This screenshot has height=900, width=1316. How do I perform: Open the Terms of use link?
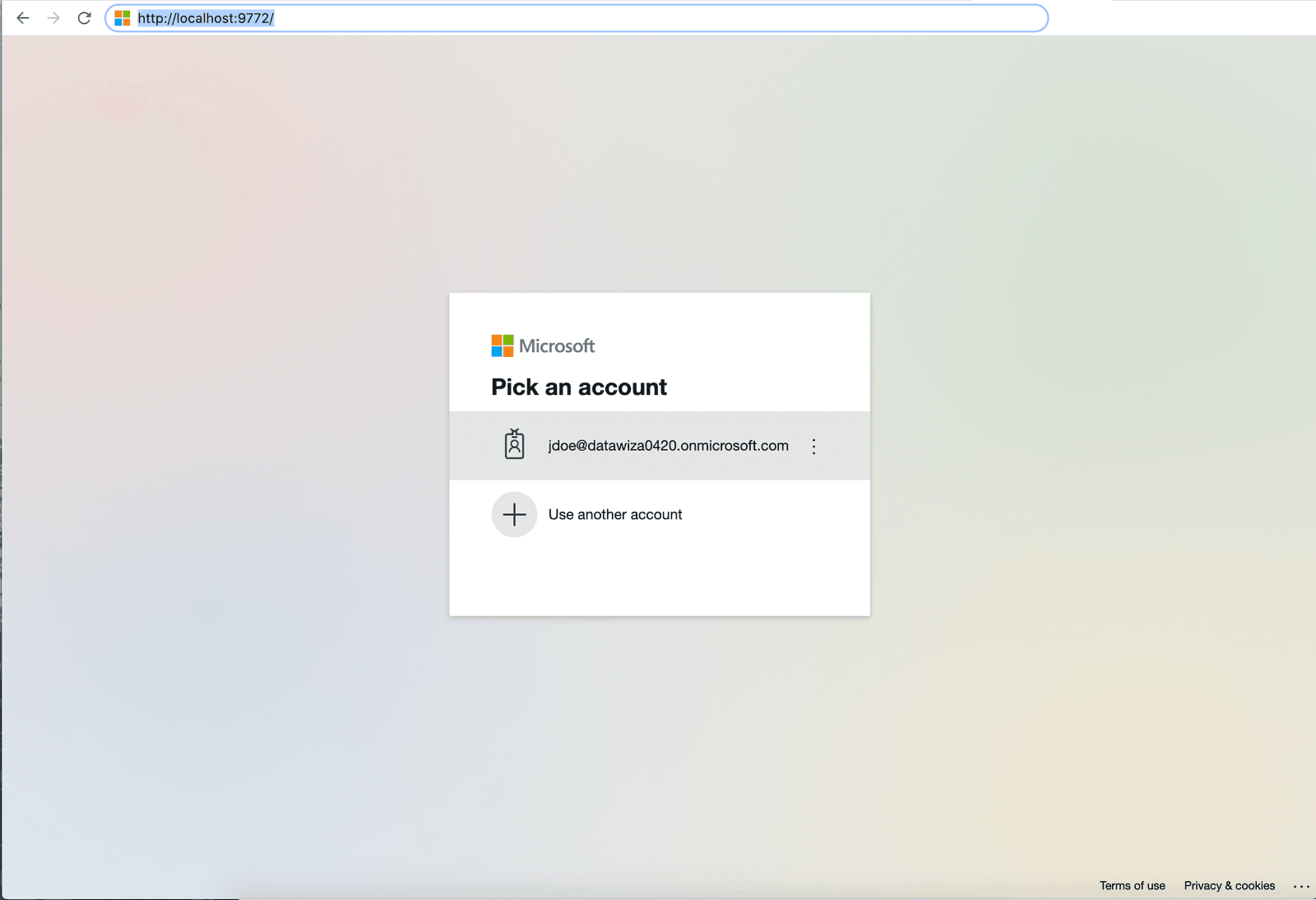coord(1133,886)
